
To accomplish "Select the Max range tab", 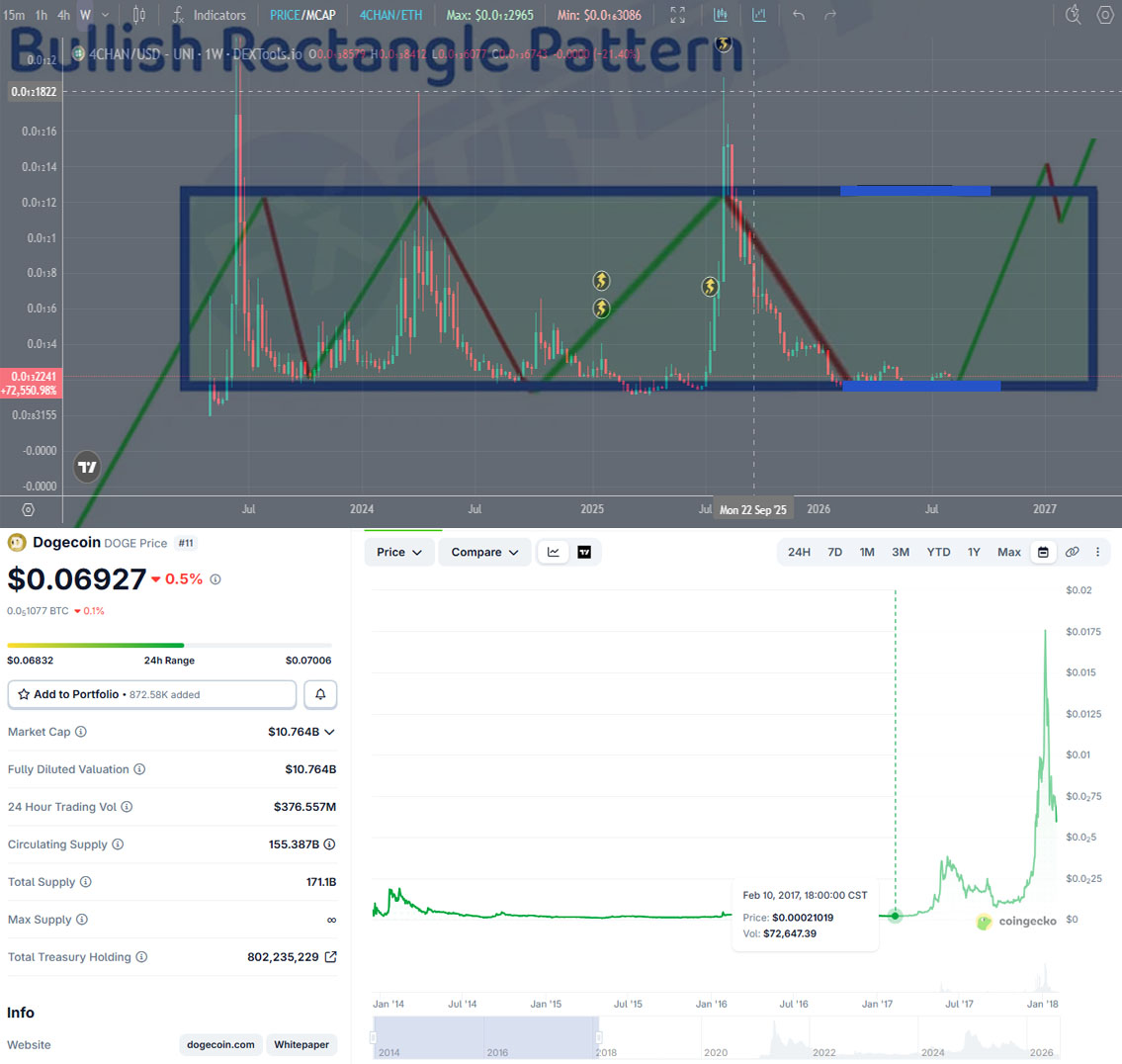I will [x=1009, y=552].
